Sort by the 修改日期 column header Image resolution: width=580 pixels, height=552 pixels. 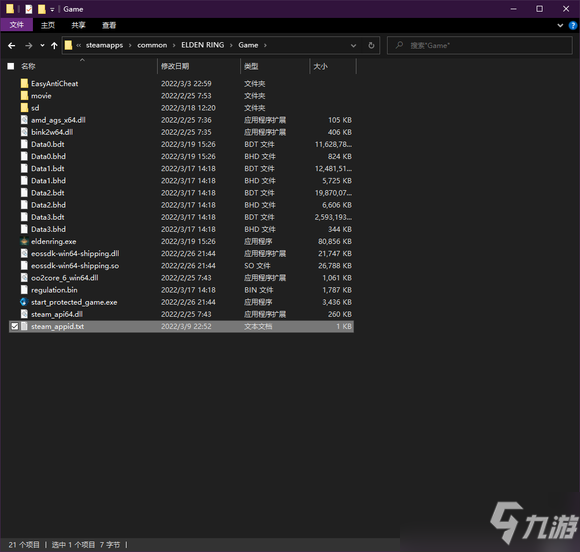pos(175,66)
